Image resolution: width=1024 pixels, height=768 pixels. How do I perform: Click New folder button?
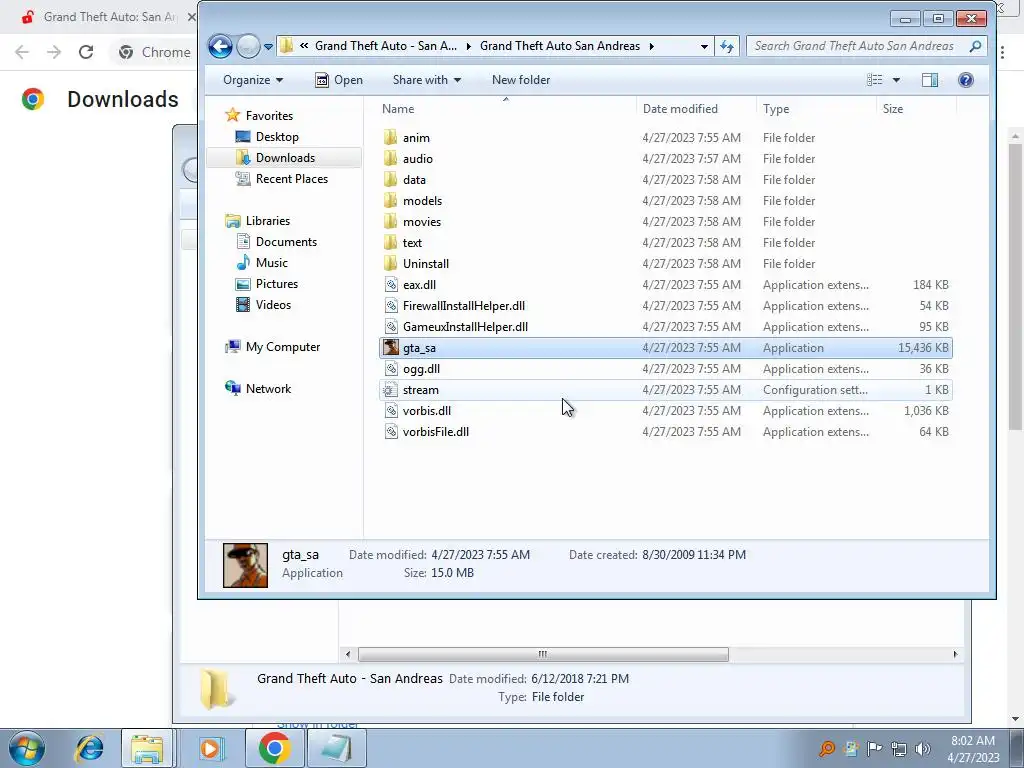(520, 80)
